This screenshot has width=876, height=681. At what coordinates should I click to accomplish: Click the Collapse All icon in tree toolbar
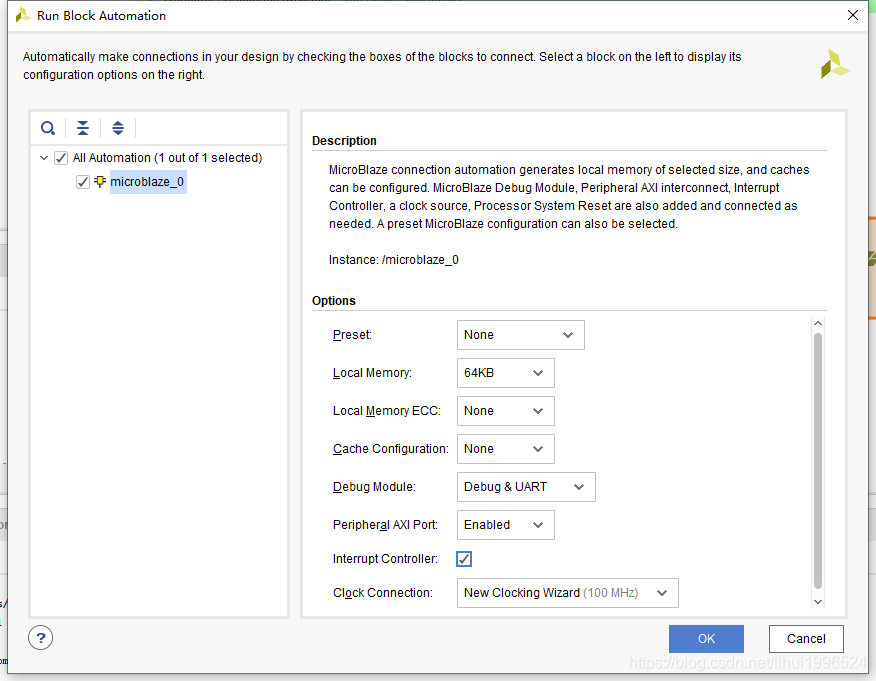click(83, 128)
